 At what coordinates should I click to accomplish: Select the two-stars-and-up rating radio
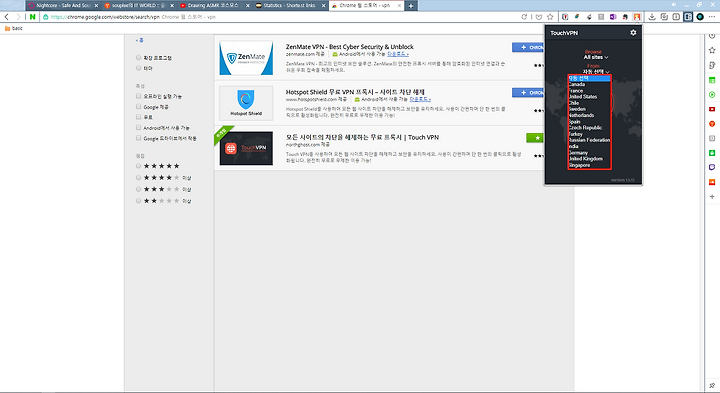[x=138, y=200]
